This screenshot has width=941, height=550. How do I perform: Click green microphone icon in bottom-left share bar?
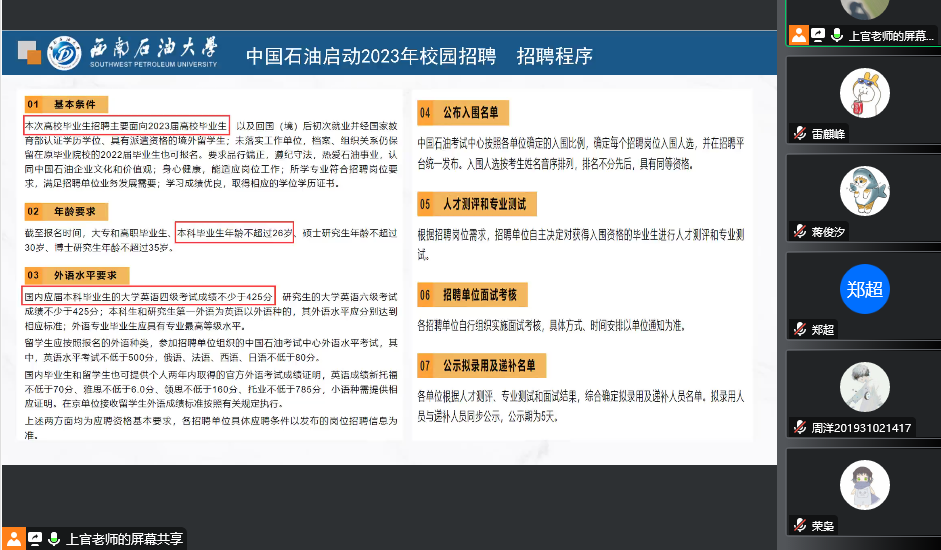click(x=54, y=539)
